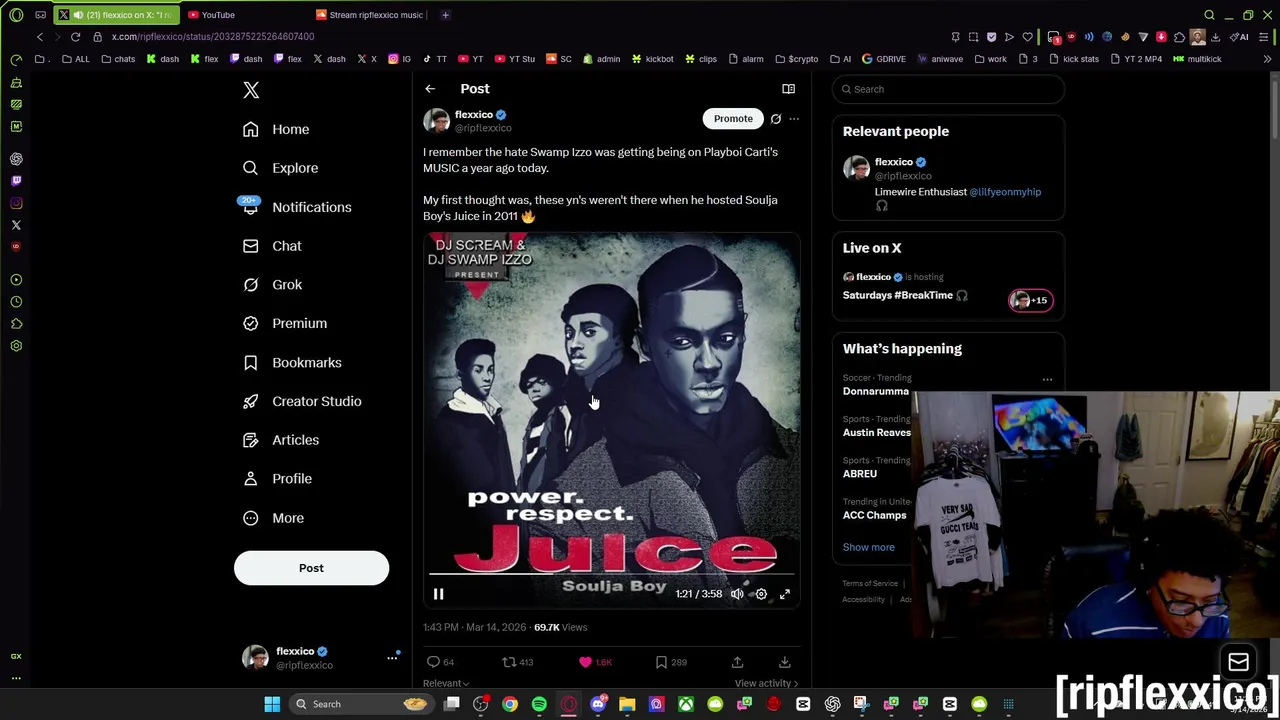Screen dimensions: 1280x720
Task: Go to the X Home page
Action: (277, 129)
